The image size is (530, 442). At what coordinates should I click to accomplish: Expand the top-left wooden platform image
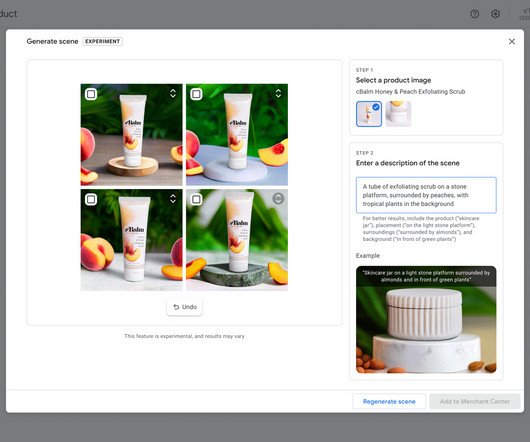[x=173, y=93]
